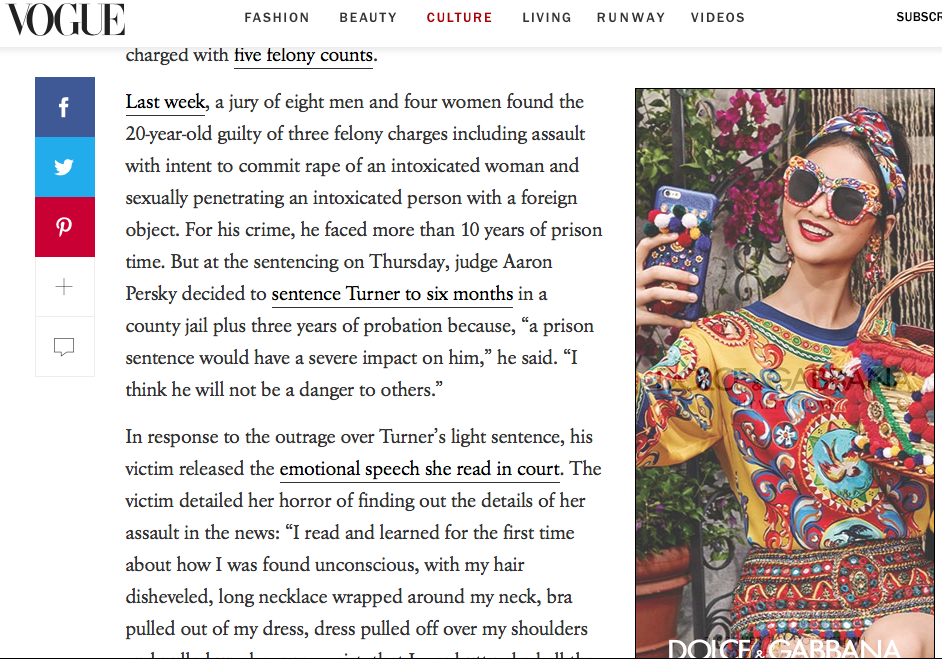Open 'sentence Turner to six months' link

(x=392, y=294)
